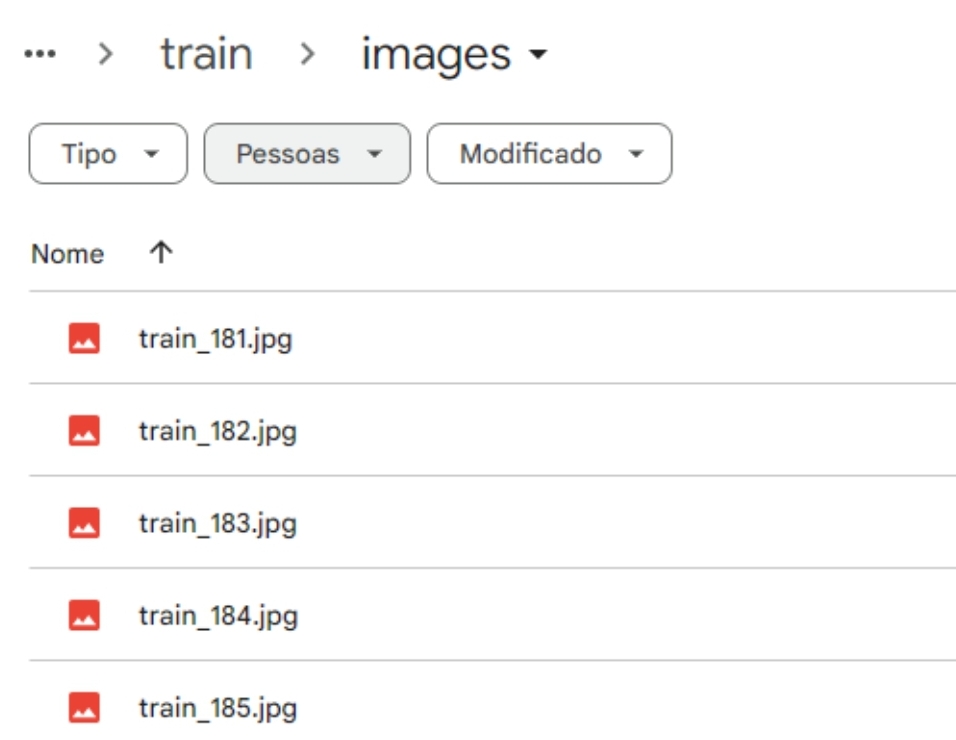Viewport: 956px width, 740px height.
Task: Select the train_185.jpg file name
Action: point(218,708)
